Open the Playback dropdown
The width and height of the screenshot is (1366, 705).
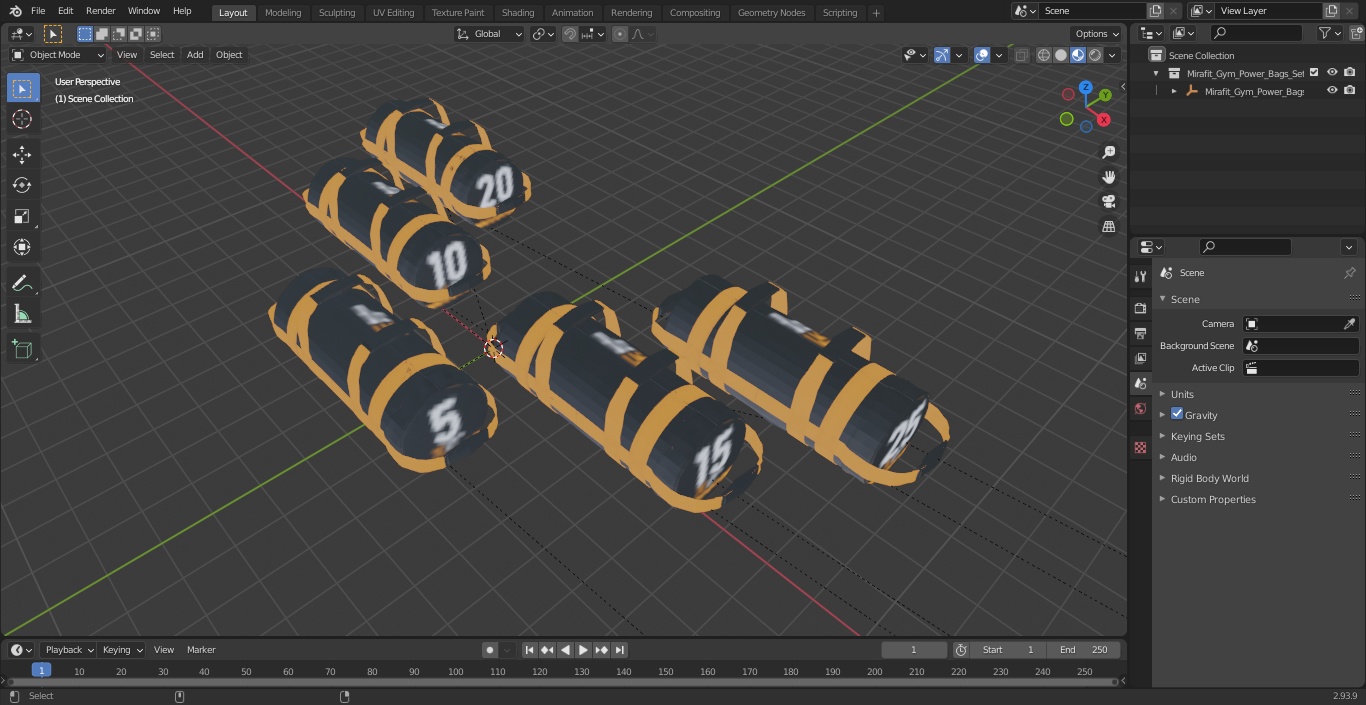69,650
